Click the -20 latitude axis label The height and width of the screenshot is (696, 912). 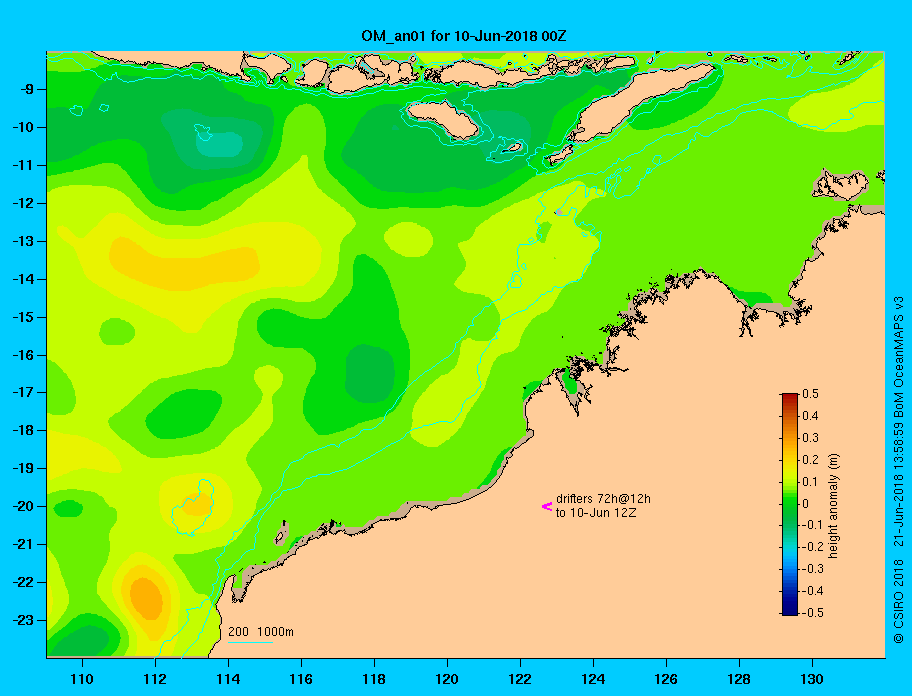22,506
